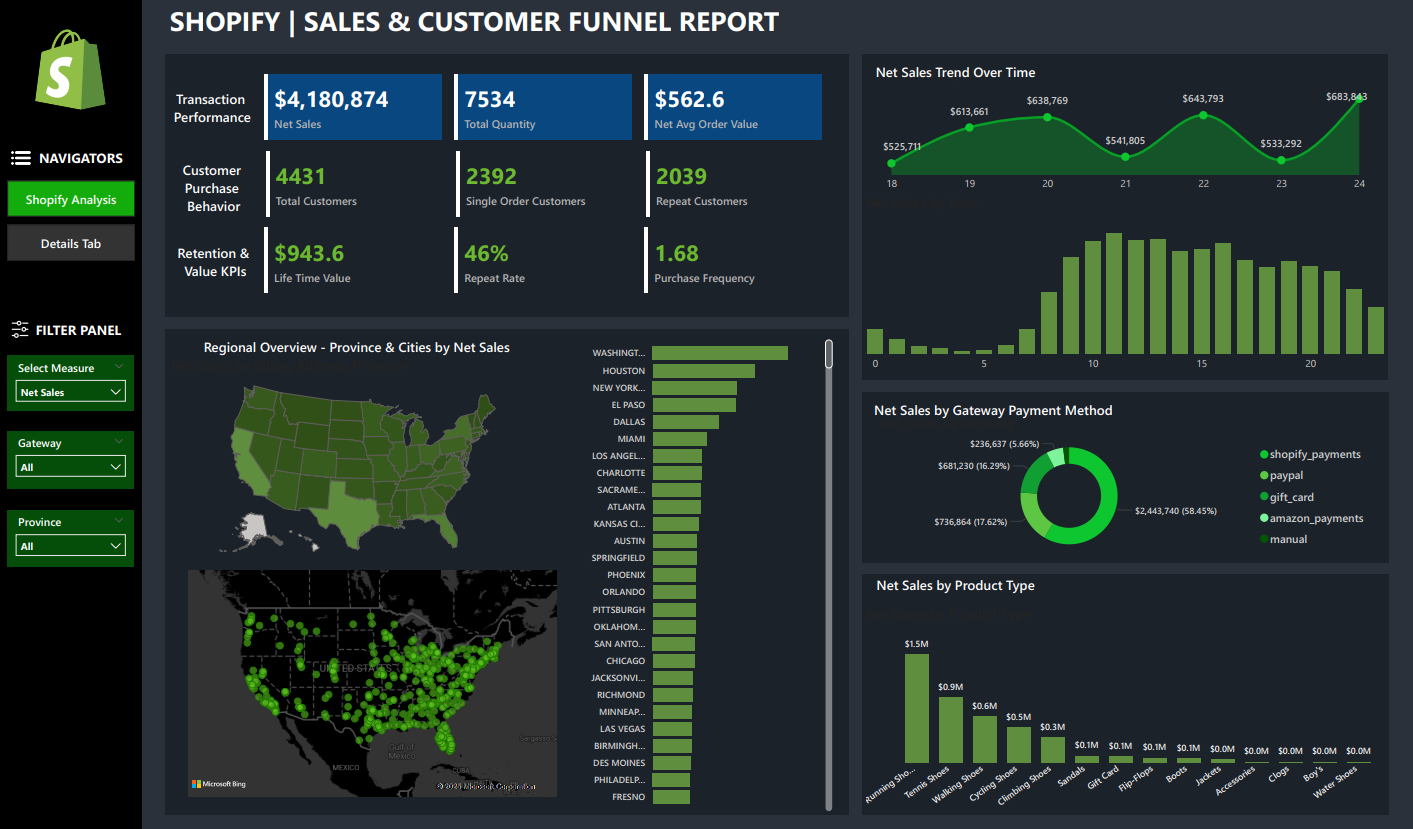Expand the Province slicer header chevron
Viewport: 1413px width, 829px height.
[120, 520]
